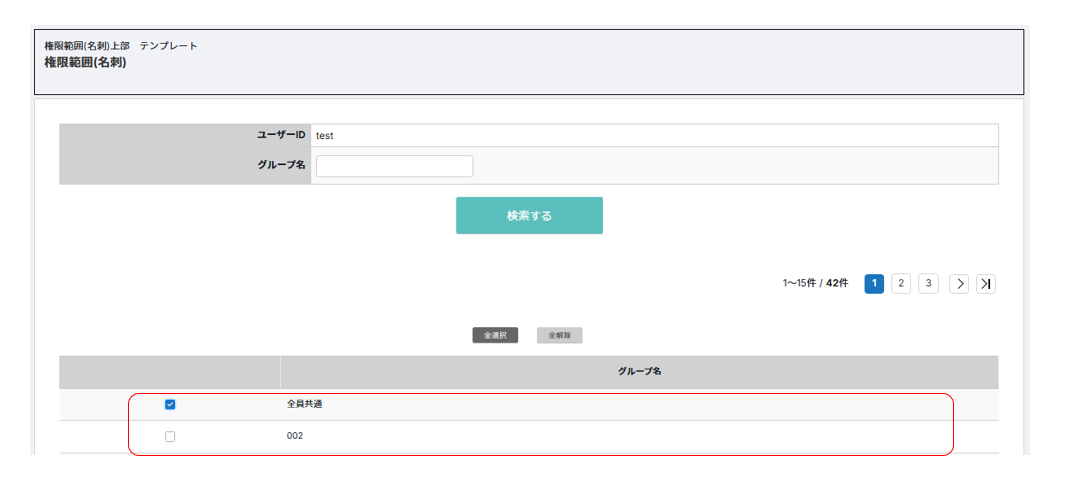Focus the グループ名 text input field
This screenshot has height=493, width=1075.
pyautogui.click(x=394, y=166)
